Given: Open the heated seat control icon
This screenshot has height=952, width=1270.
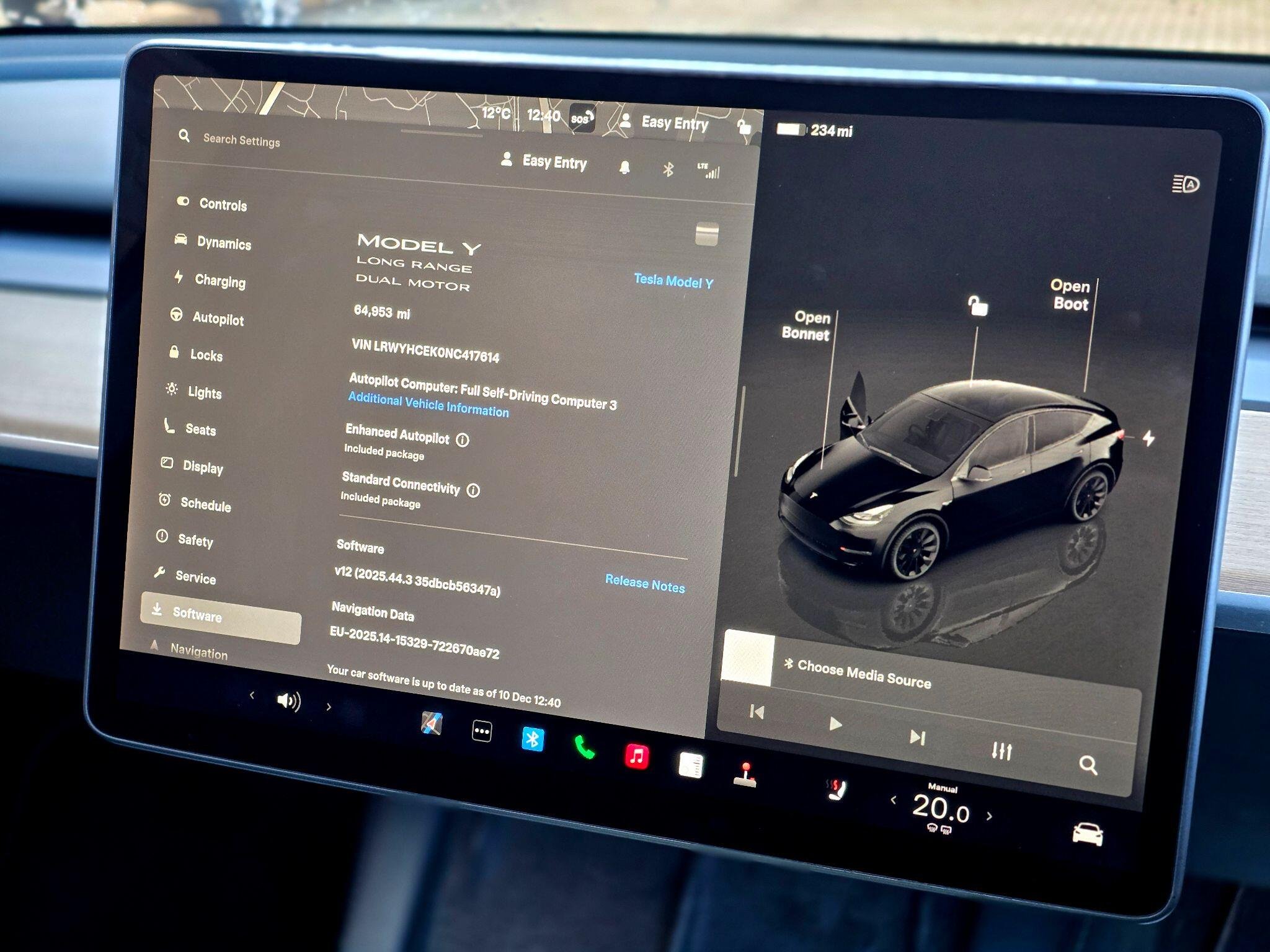Looking at the screenshot, I should coord(836,790).
